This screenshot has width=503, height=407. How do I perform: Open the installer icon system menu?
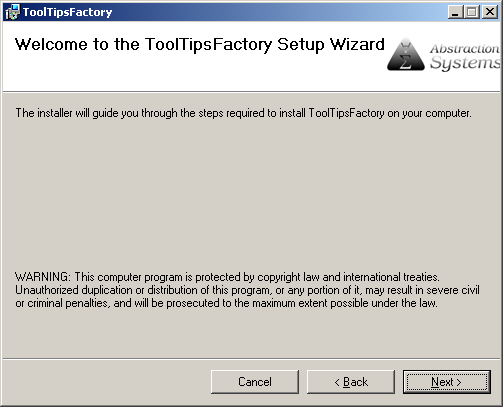point(12,12)
